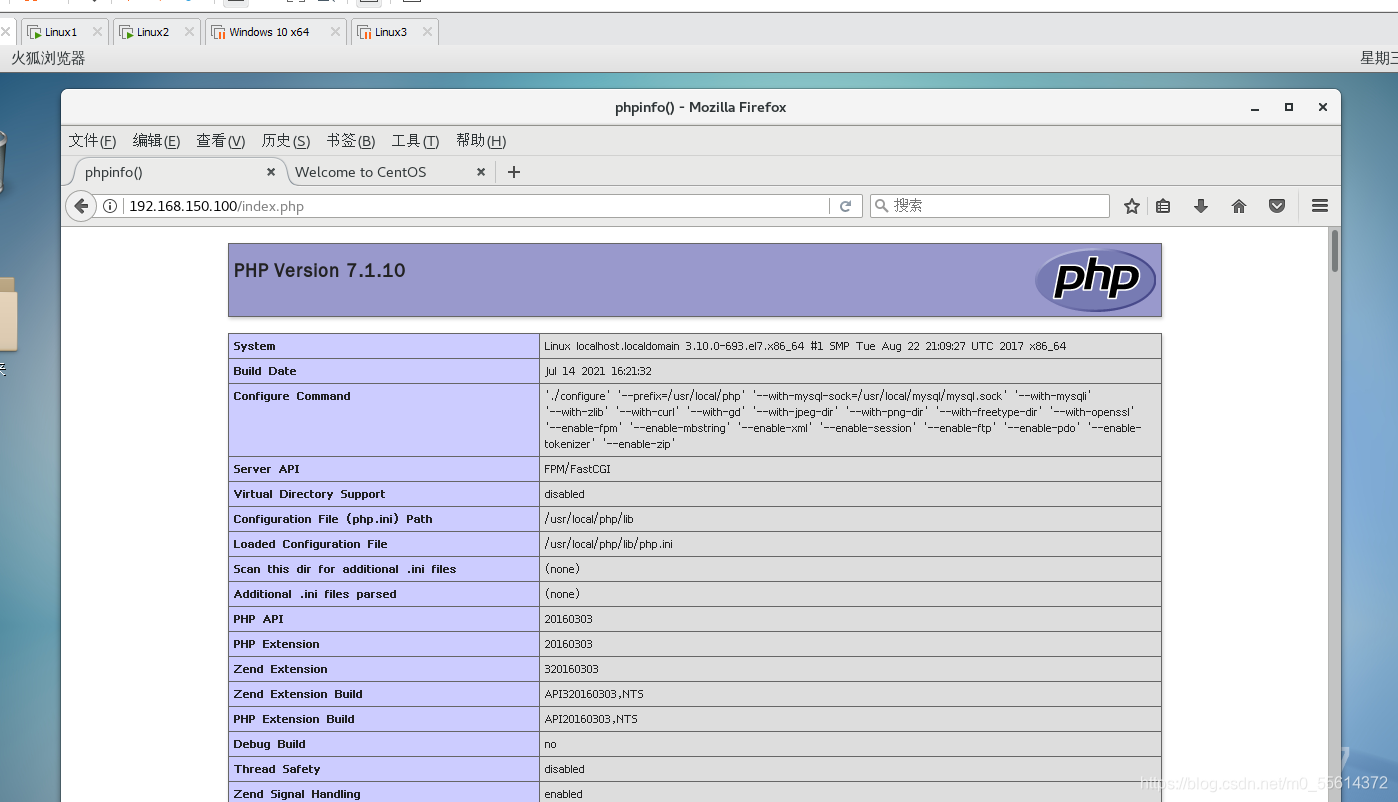Open the Firefox hamburger menu
Image resolution: width=1398 pixels, height=802 pixels.
[x=1320, y=206]
